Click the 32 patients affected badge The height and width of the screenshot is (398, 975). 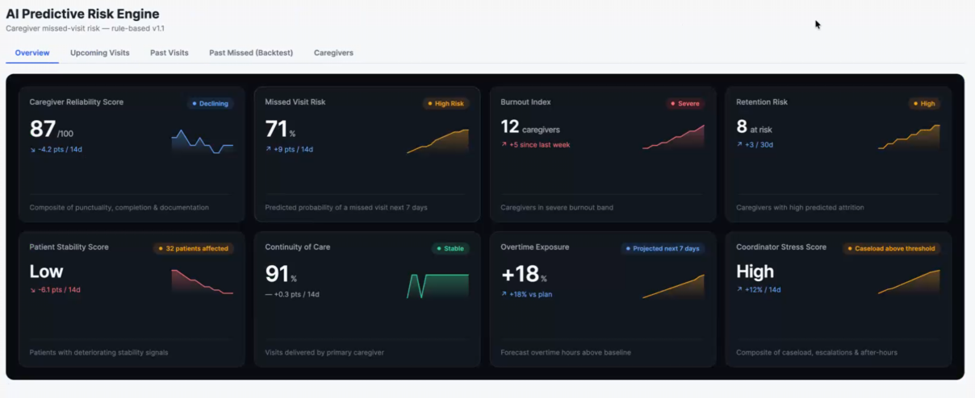click(x=193, y=249)
